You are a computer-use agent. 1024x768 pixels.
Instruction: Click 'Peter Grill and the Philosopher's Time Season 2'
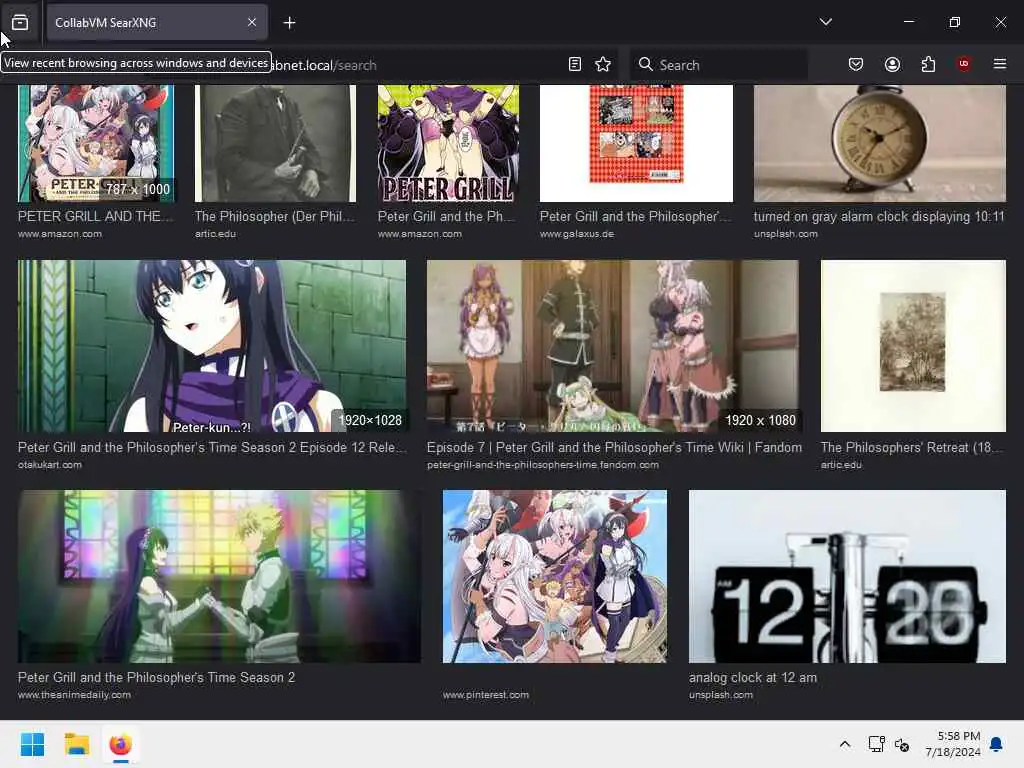click(x=156, y=677)
